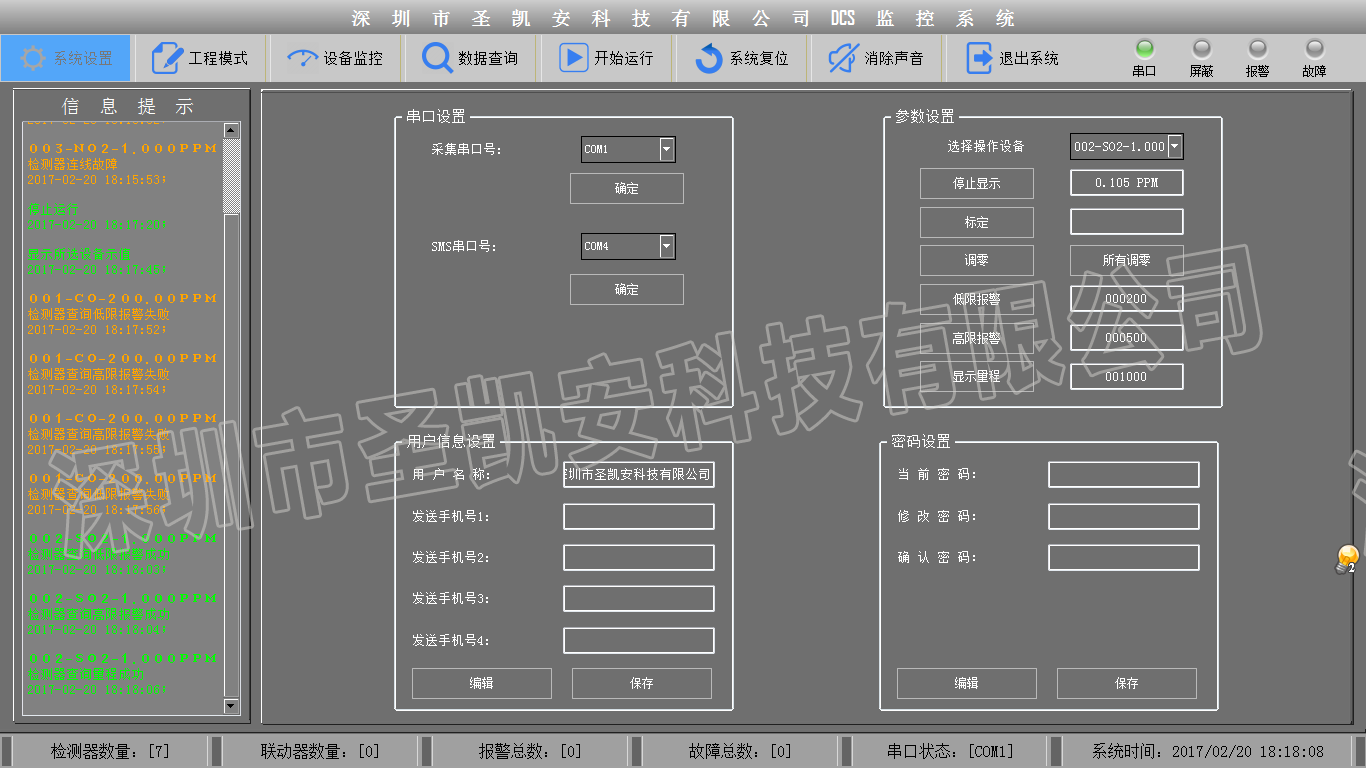Viewport: 1366px width, 768px height.
Task: Click the 停止显示 button
Action: pos(977,183)
